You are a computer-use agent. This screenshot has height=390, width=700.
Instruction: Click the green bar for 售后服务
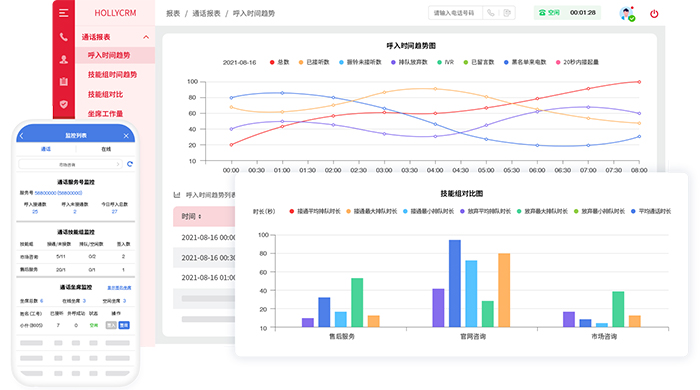pos(357,303)
